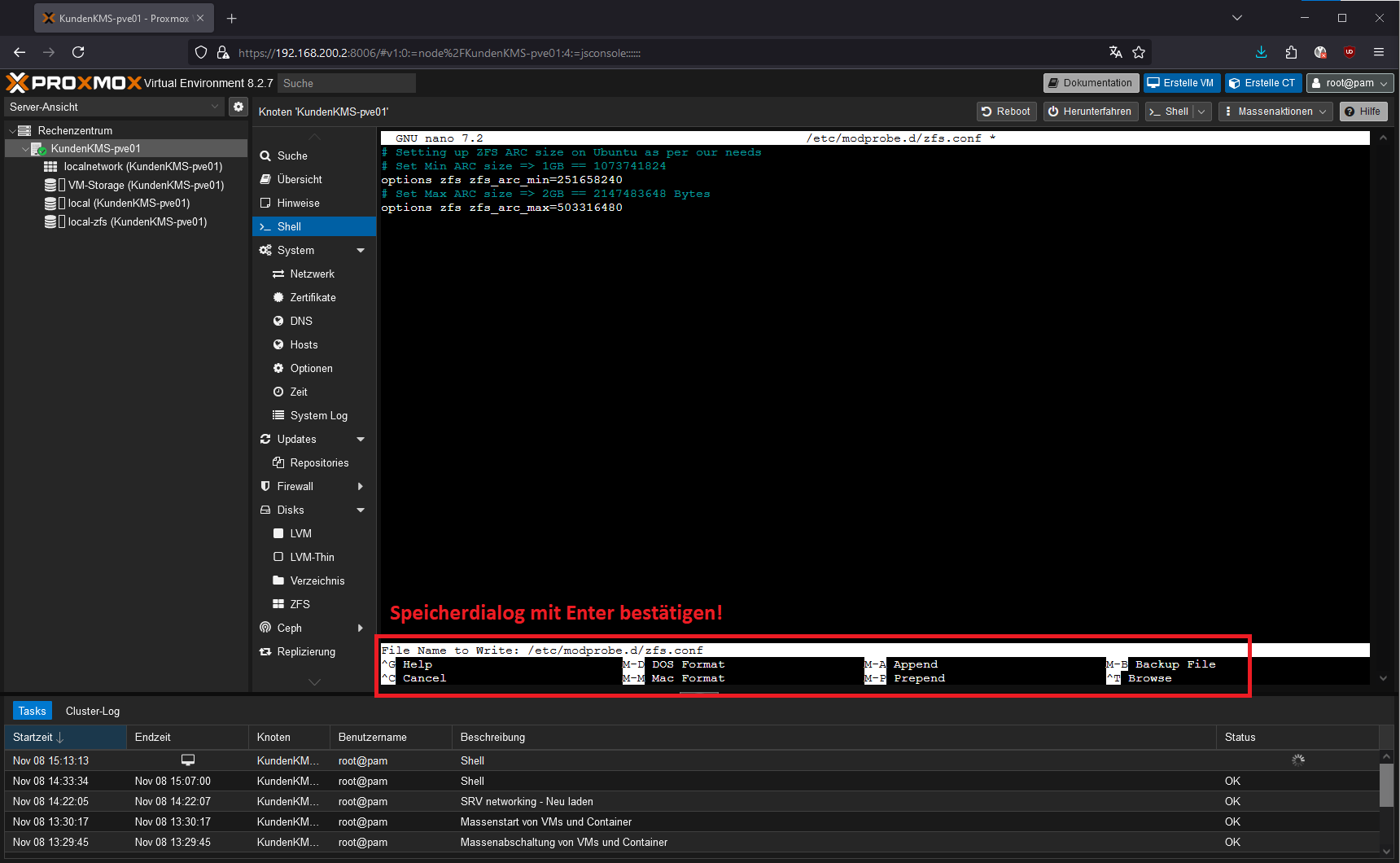Open the Massenaktionen dropdown
The image size is (1400, 863).
(1275, 112)
